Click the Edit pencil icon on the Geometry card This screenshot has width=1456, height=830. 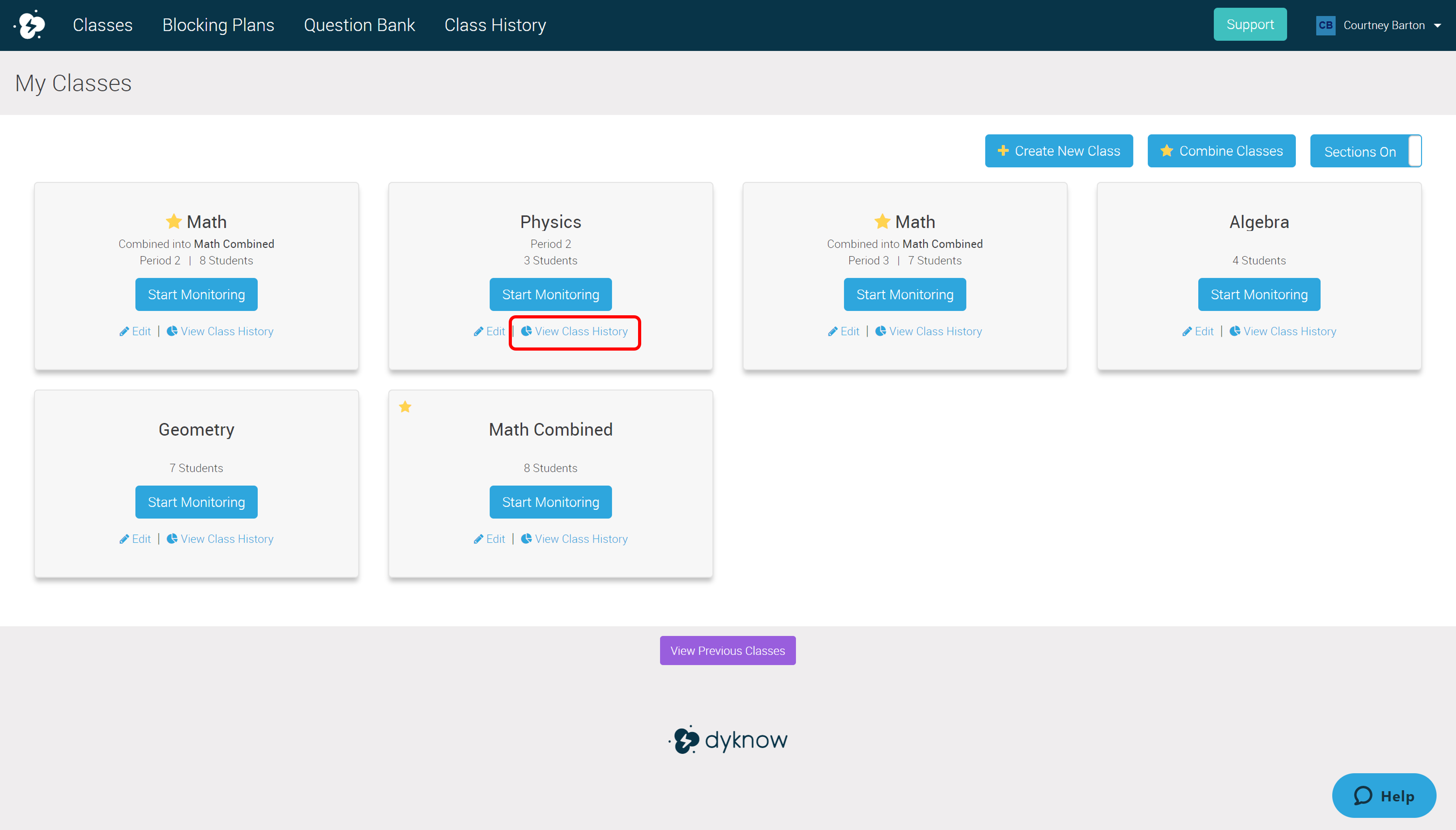click(x=124, y=539)
